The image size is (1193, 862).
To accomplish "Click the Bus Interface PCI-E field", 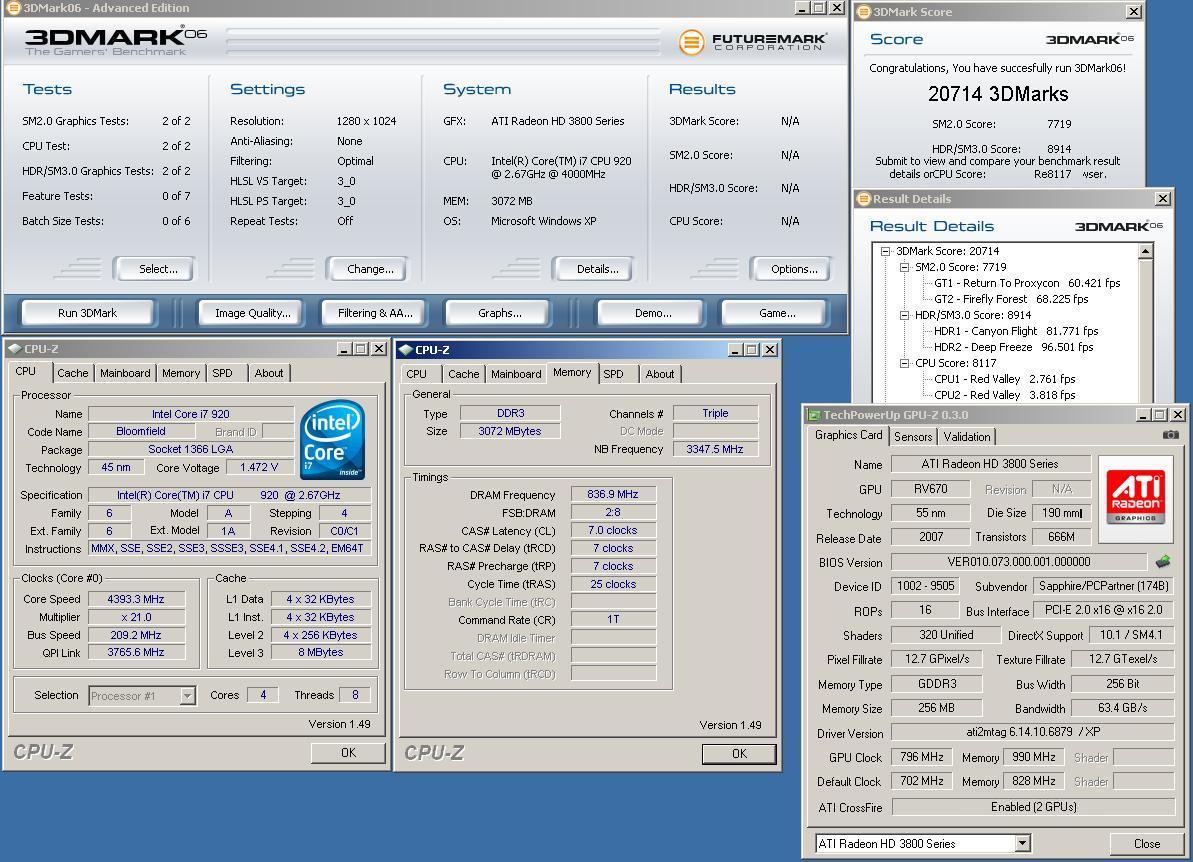I will click(1103, 610).
